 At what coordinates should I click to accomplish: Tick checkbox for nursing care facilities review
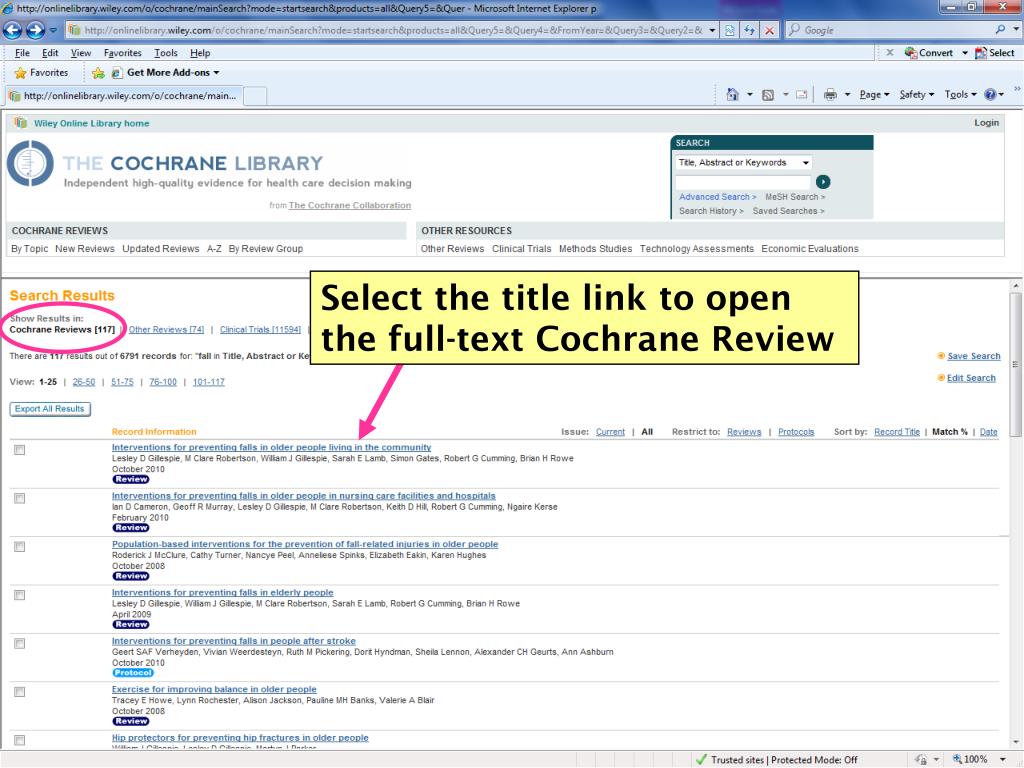pos(20,498)
